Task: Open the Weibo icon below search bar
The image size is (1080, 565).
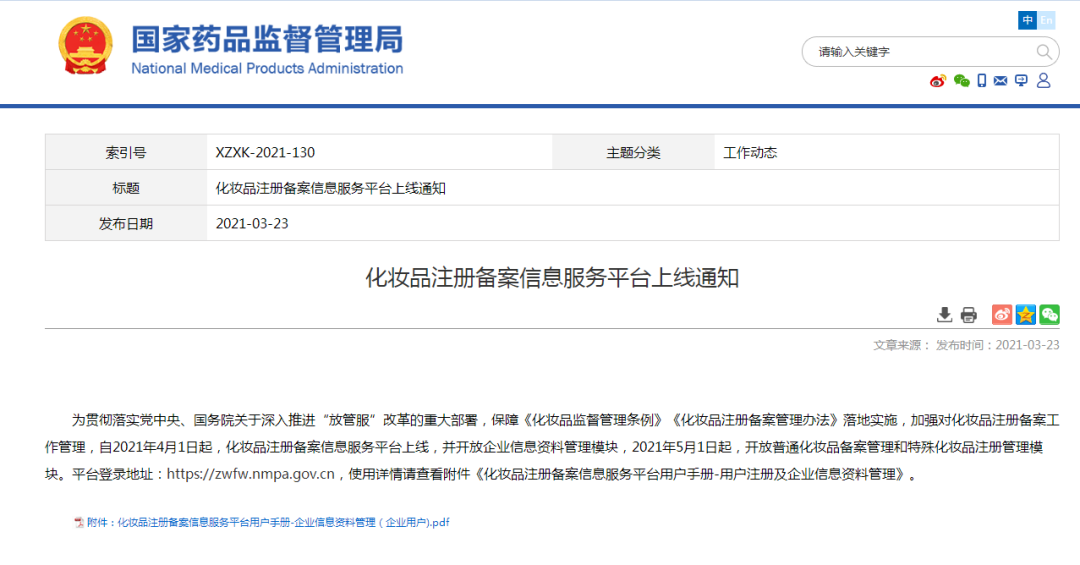Action: coord(937,81)
